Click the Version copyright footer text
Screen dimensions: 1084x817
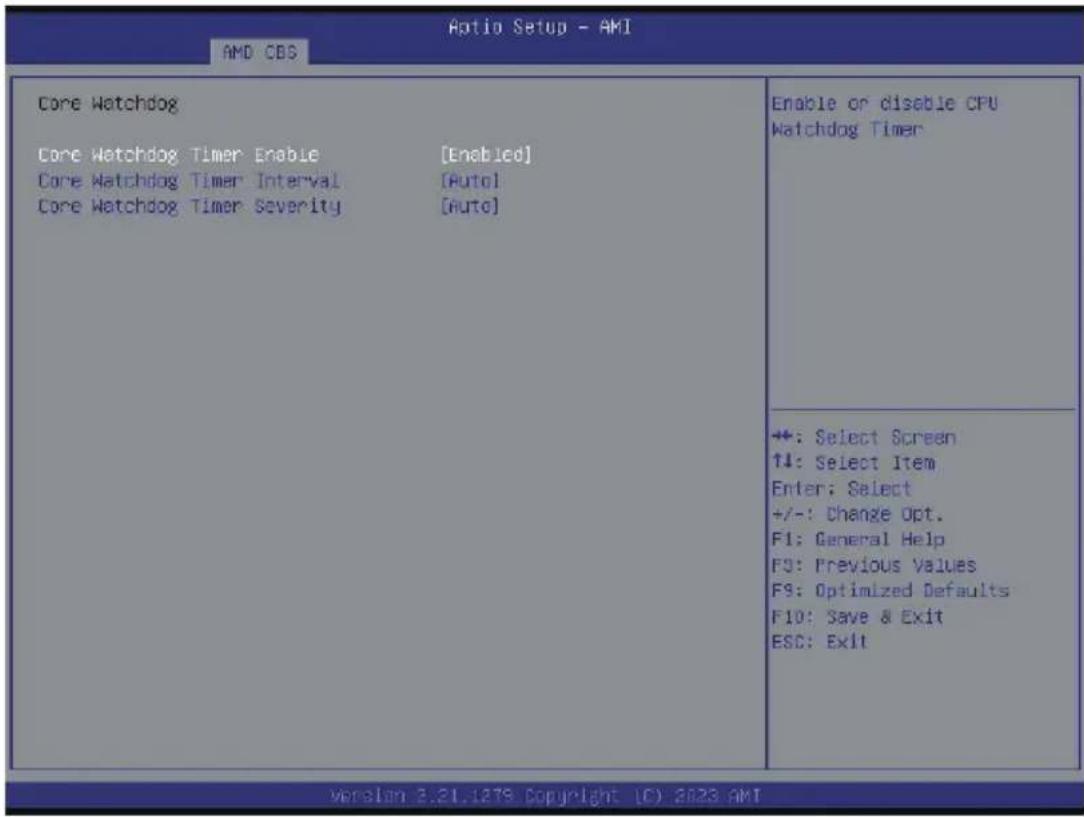click(x=545, y=796)
